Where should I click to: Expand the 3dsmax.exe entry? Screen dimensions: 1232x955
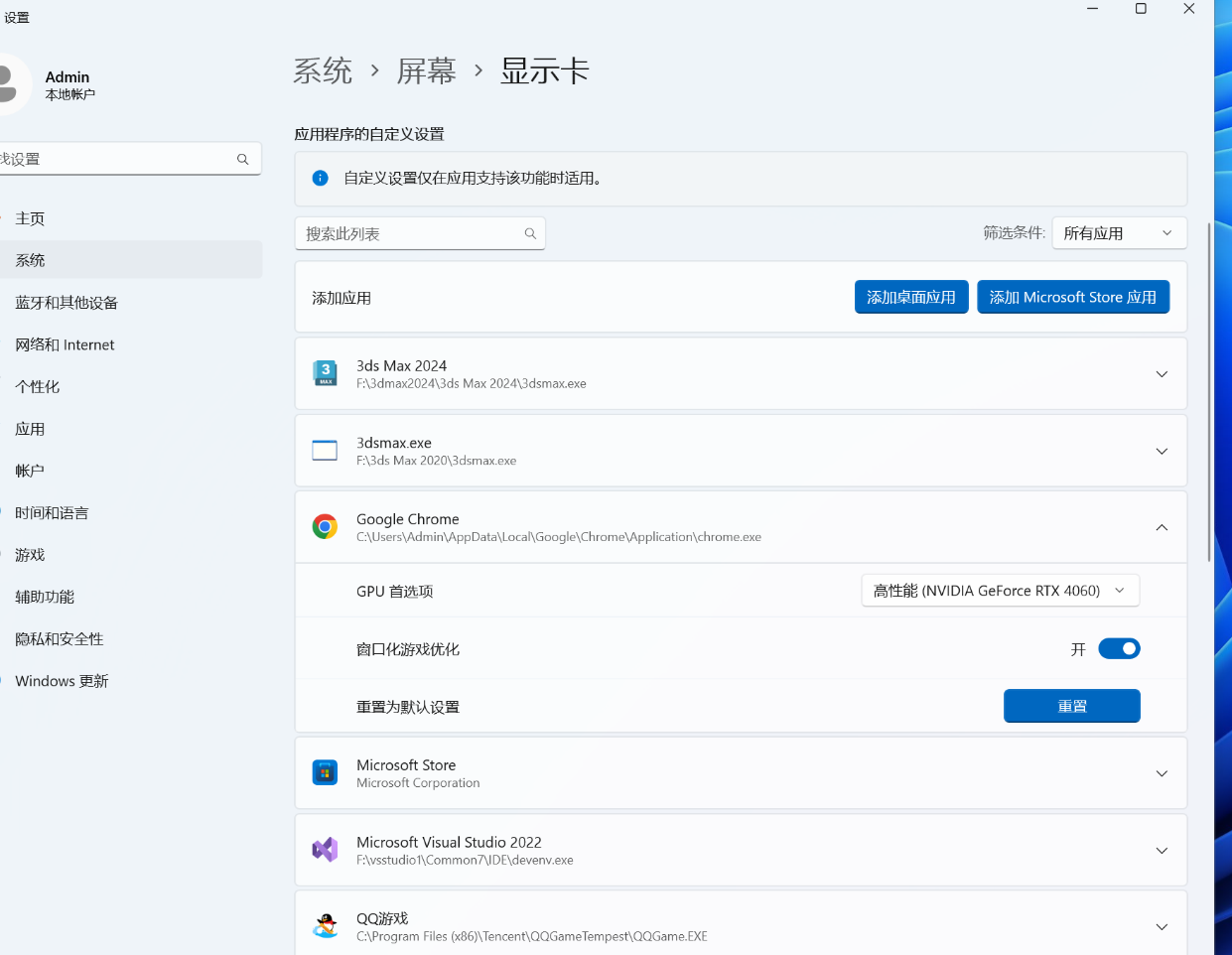click(x=1162, y=451)
